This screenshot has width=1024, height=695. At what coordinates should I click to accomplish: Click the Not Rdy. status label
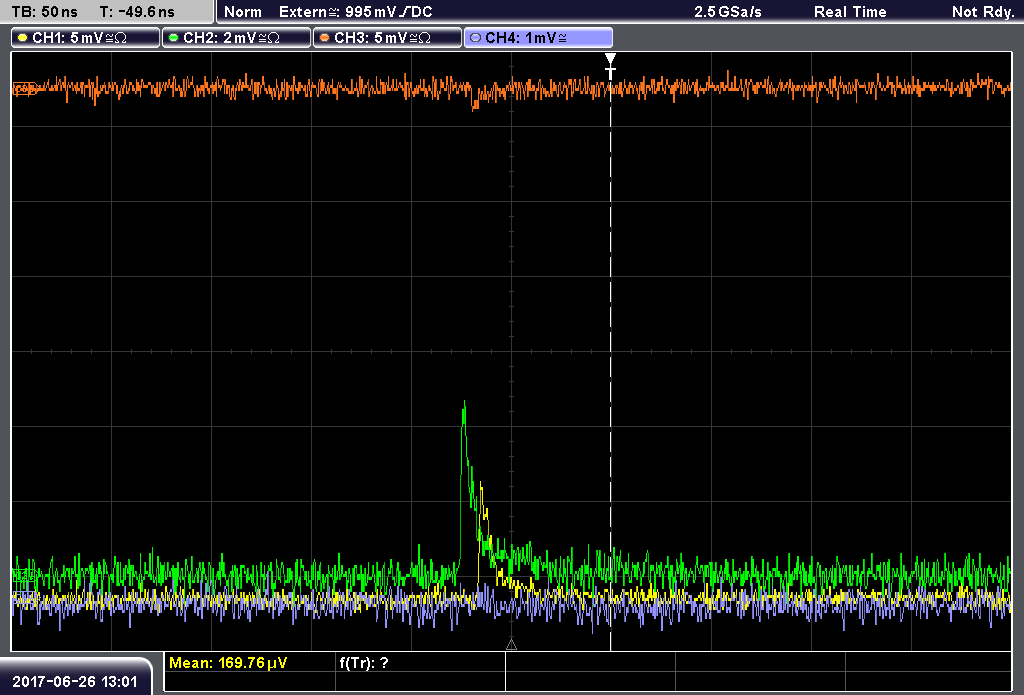(983, 12)
